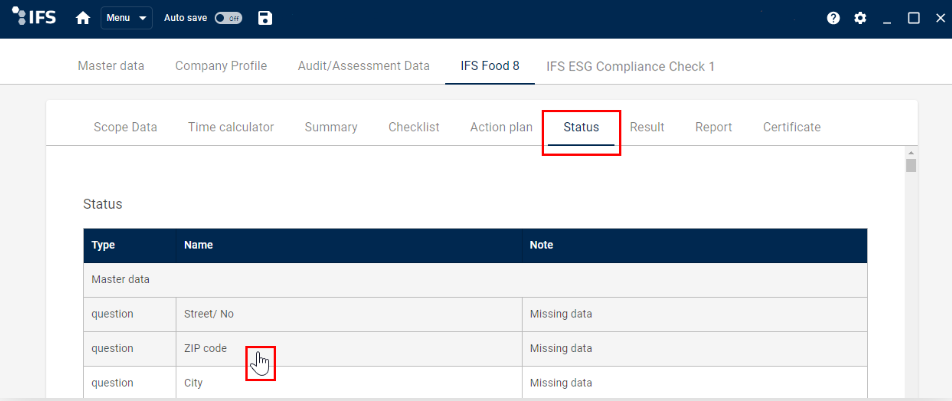Image resolution: width=952 pixels, height=401 pixels.
Task: Open IFS ESG Compliance Check 1 tab
Action: pos(630,66)
